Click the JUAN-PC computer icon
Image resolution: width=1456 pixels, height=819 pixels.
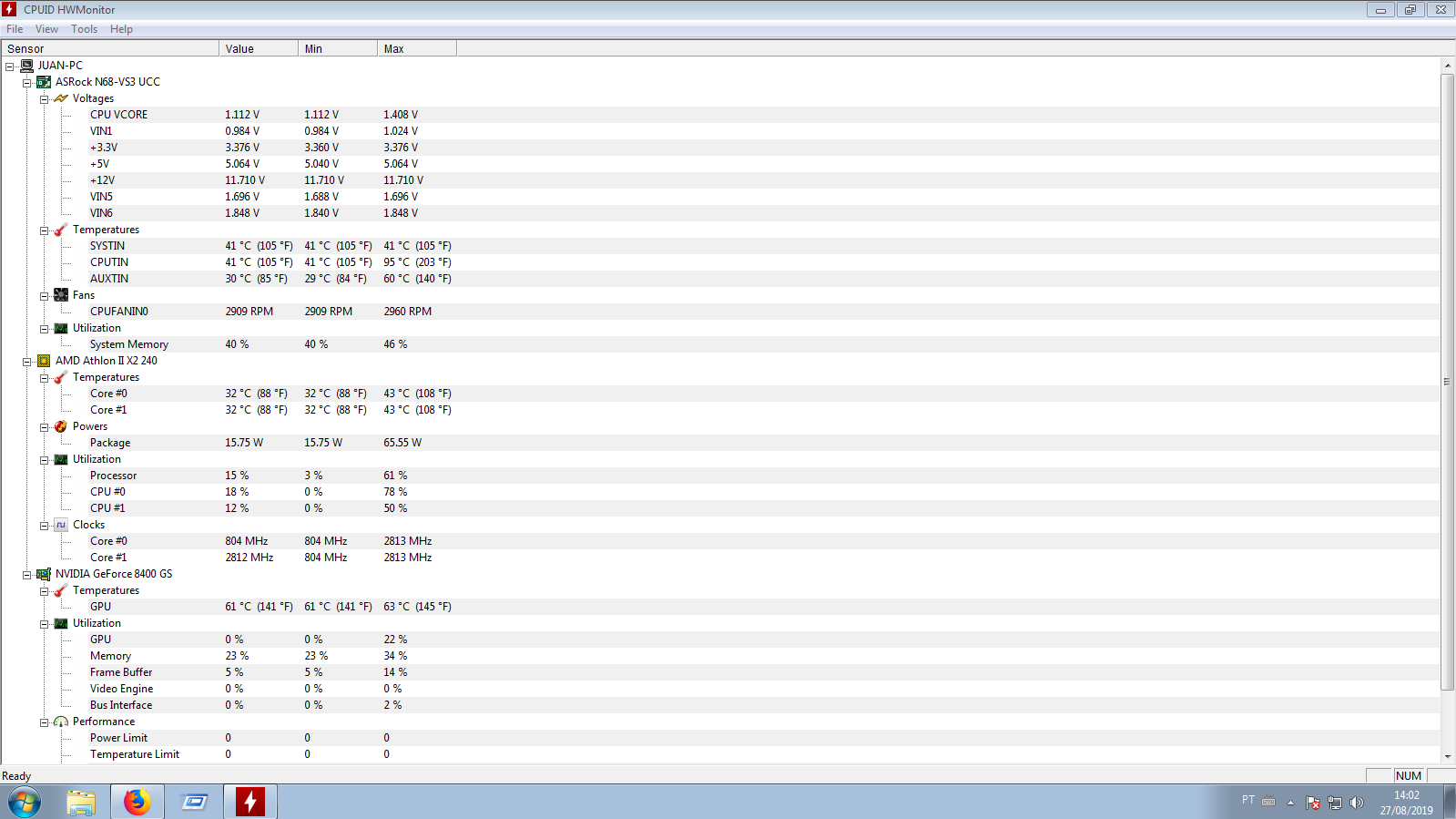coord(27,66)
